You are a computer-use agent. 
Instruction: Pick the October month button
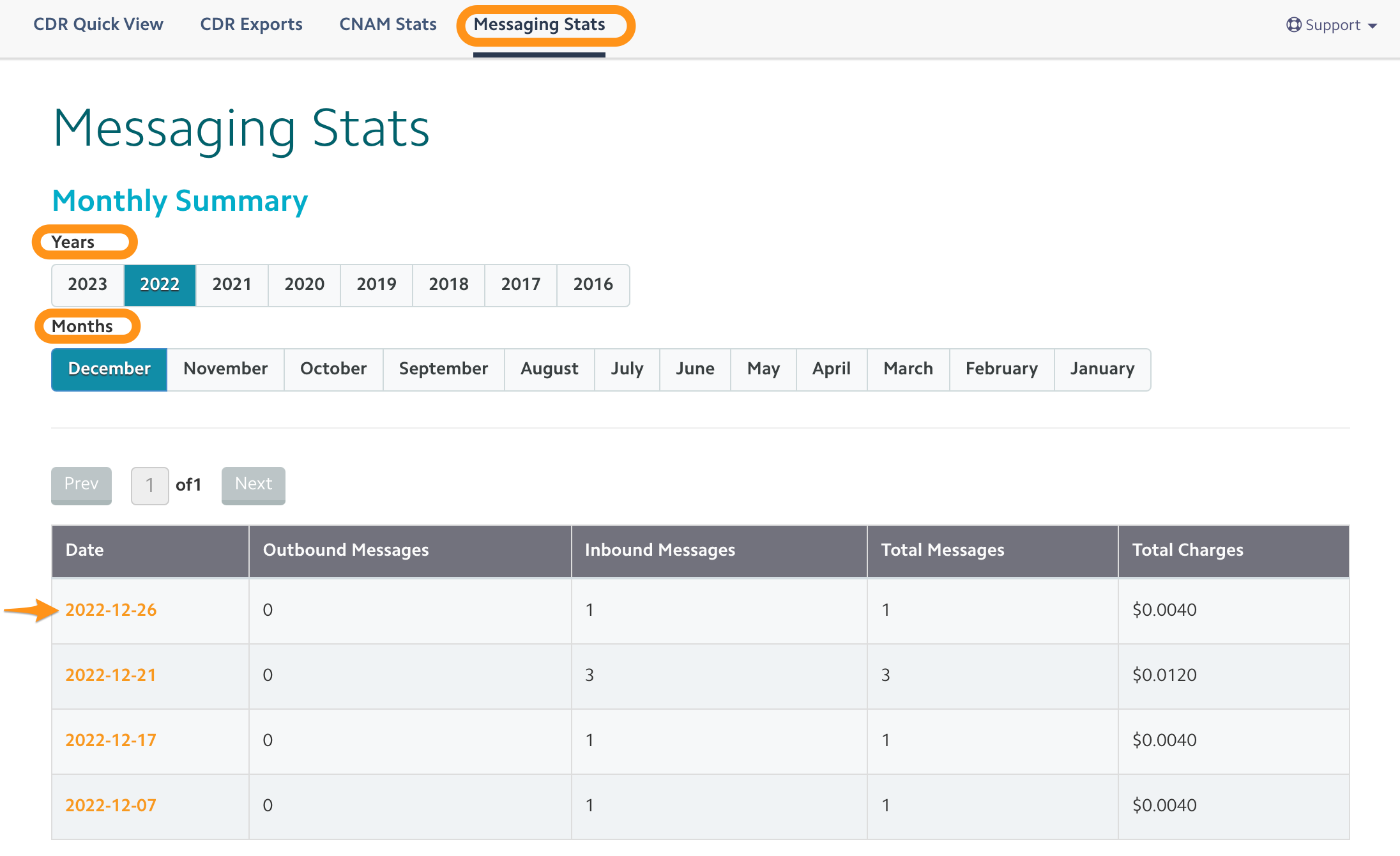point(333,369)
